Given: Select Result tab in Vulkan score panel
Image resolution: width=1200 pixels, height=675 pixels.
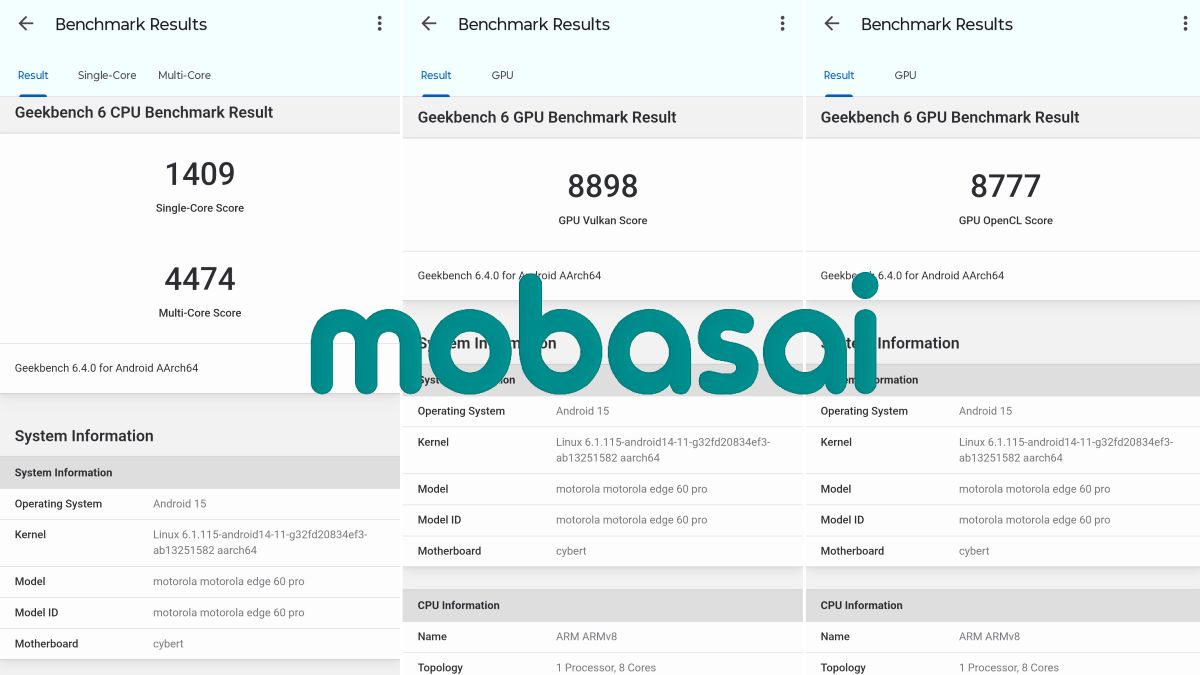Looking at the screenshot, I should (436, 75).
